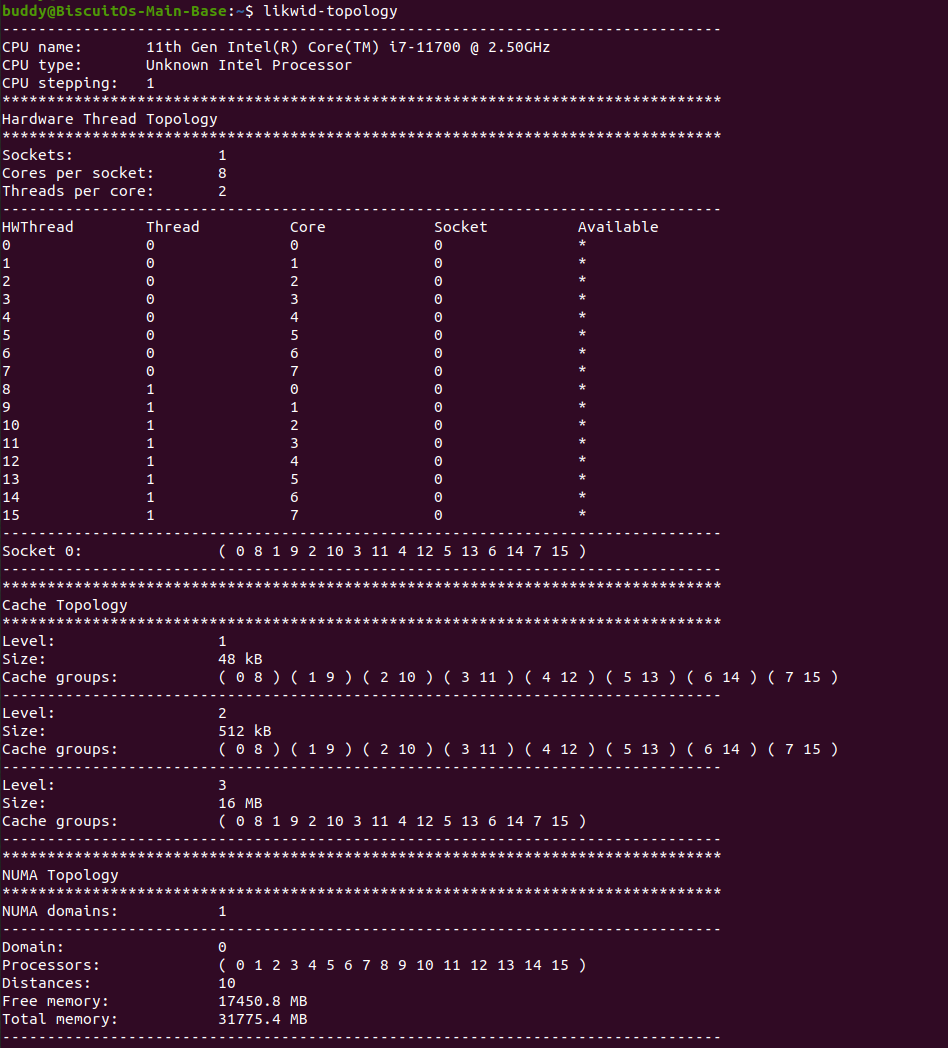
Task: Click the likwid-topology command text
Action: coord(330,11)
